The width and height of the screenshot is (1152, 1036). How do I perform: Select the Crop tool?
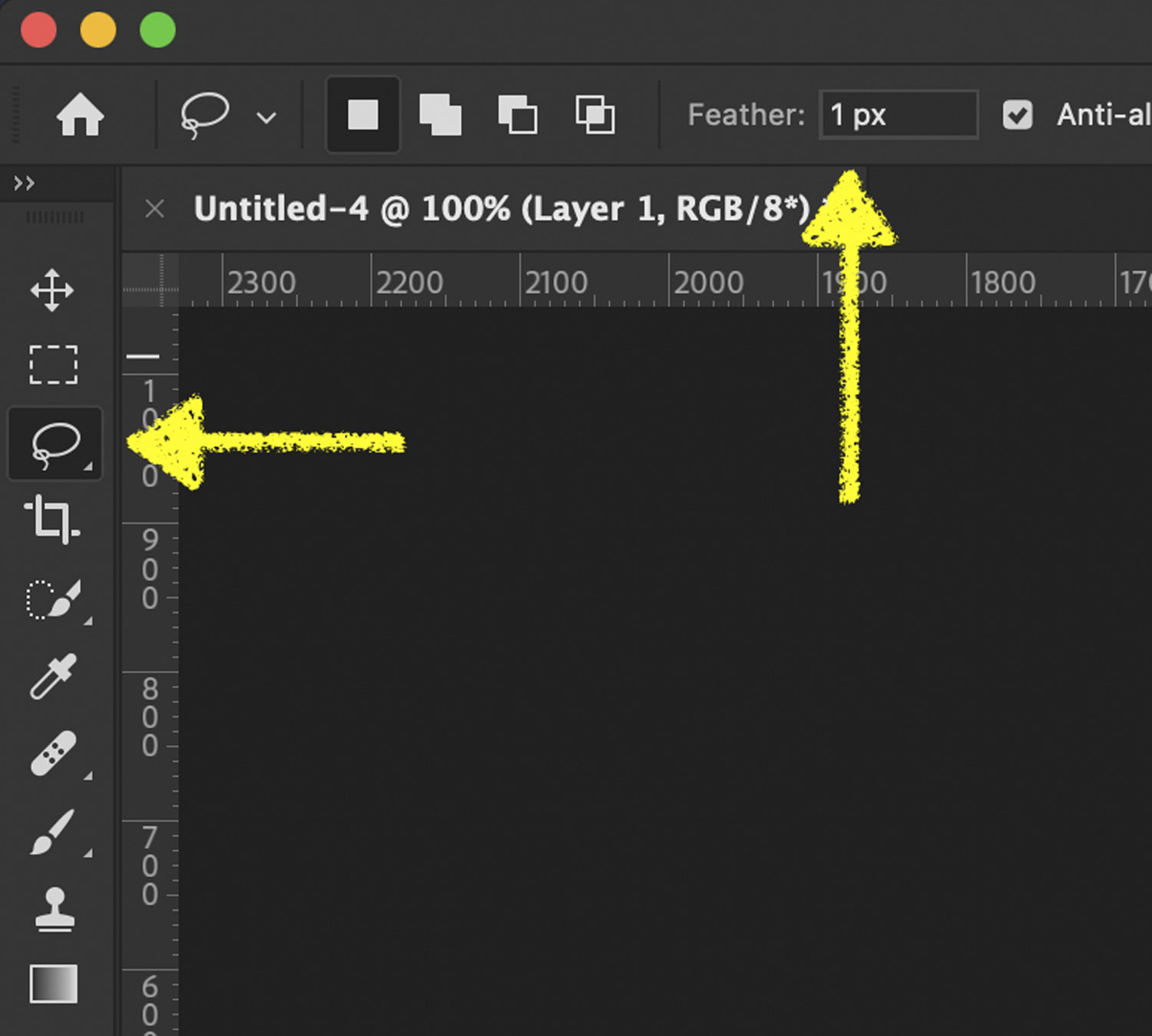pyautogui.click(x=51, y=519)
